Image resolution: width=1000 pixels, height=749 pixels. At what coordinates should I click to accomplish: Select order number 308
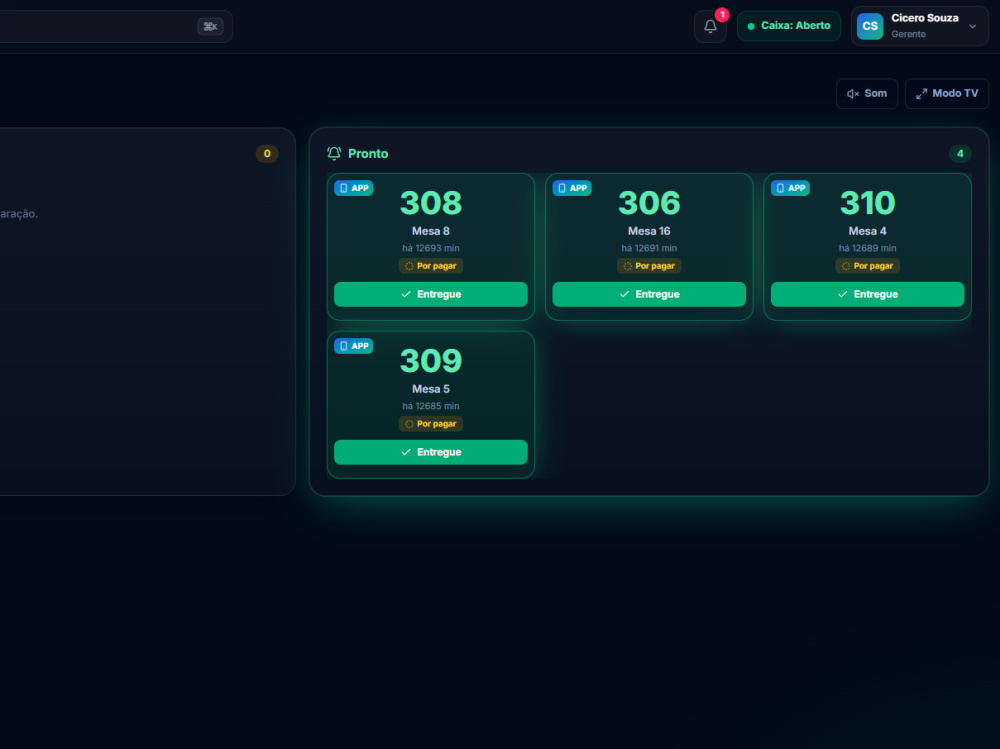(430, 204)
